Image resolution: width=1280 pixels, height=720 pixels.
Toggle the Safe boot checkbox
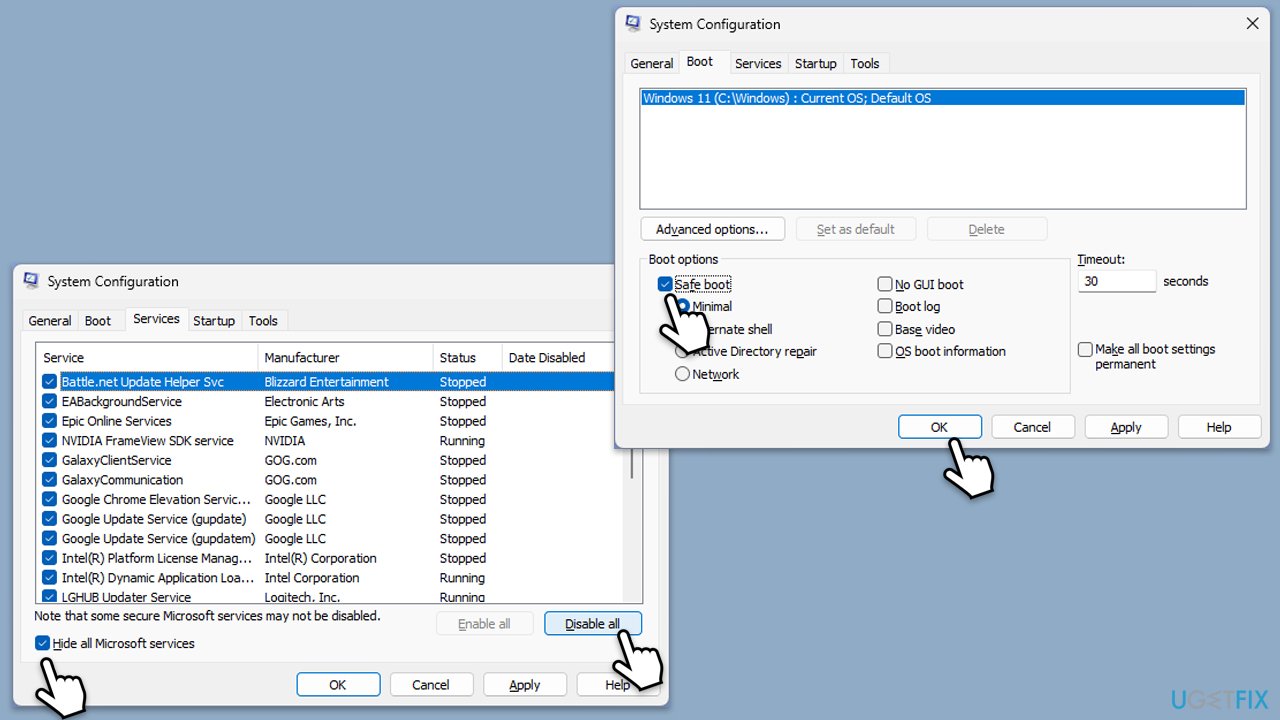click(665, 285)
